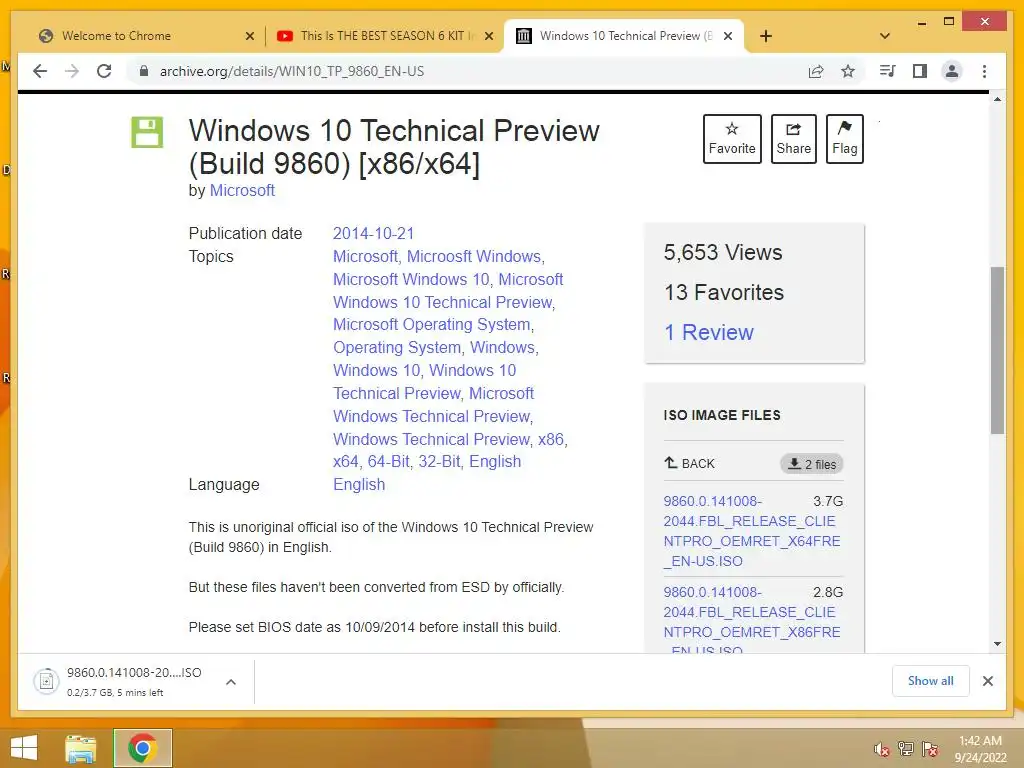Download the X86FRE ISO file
The width and height of the screenshot is (1024, 768).
coord(752,620)
